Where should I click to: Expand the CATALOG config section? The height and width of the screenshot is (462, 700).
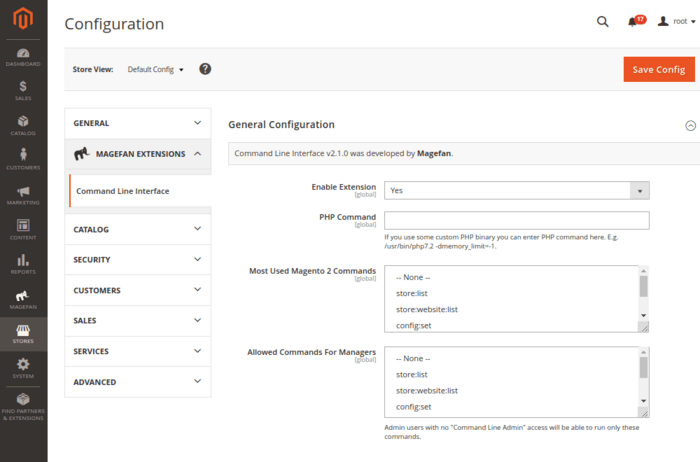138,229
